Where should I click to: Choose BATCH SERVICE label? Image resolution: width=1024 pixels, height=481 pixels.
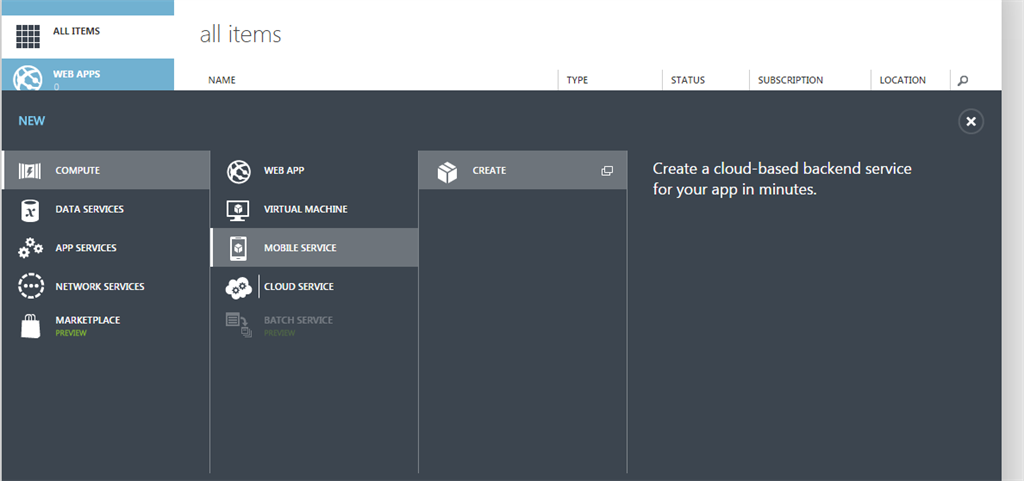[x=298, y=320]
